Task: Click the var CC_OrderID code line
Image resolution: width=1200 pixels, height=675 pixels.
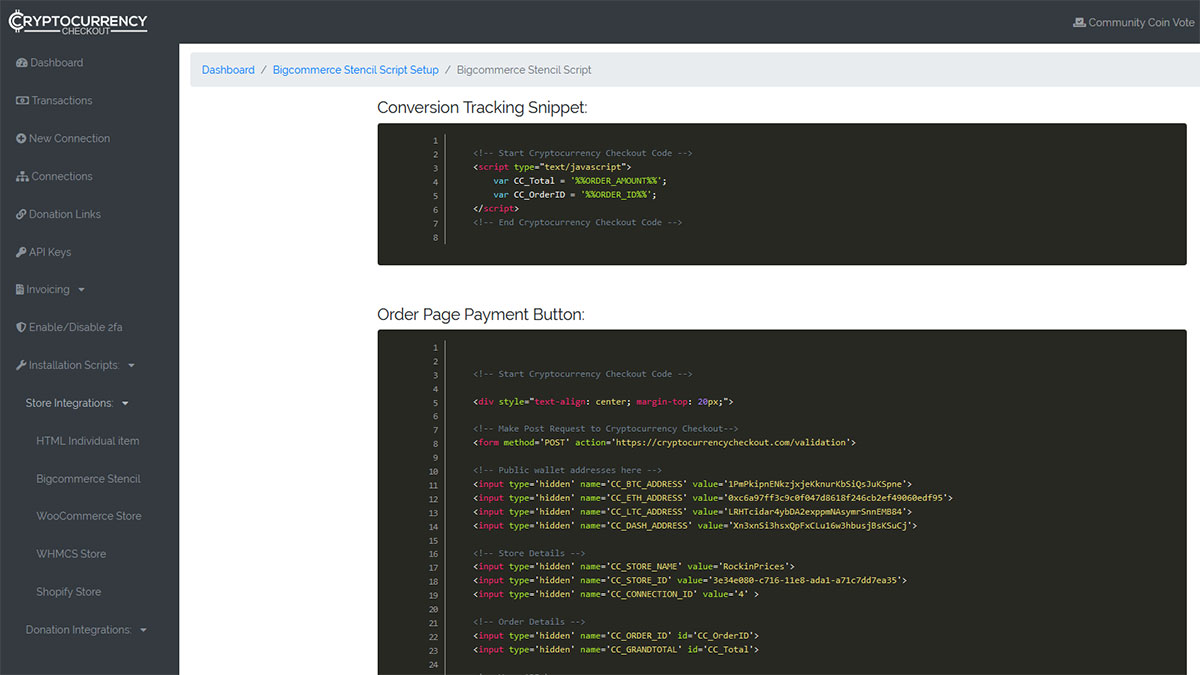Action: [x=573, y=195]
